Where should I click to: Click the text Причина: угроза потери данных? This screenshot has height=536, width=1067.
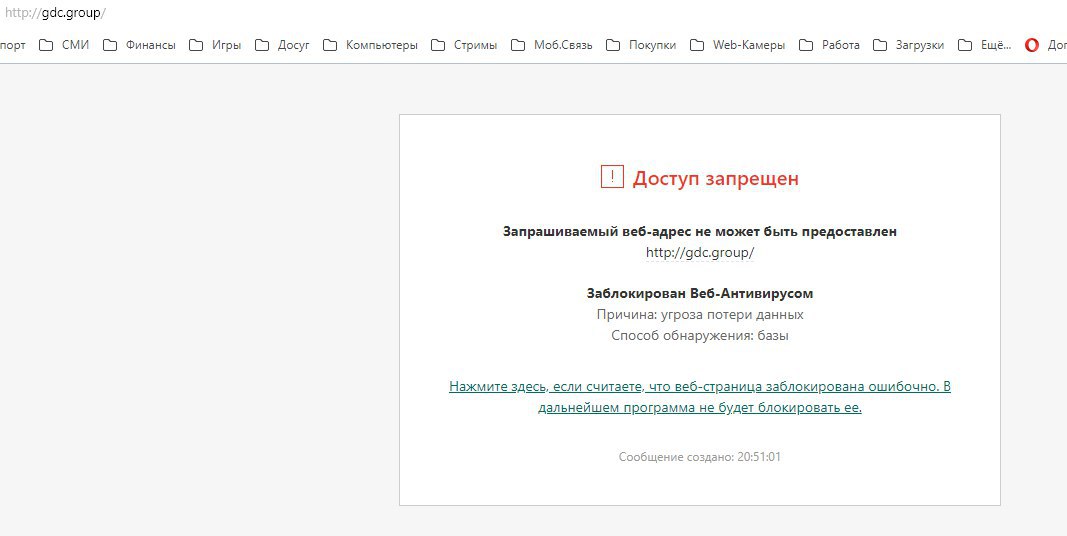click(x=700, y=314)
